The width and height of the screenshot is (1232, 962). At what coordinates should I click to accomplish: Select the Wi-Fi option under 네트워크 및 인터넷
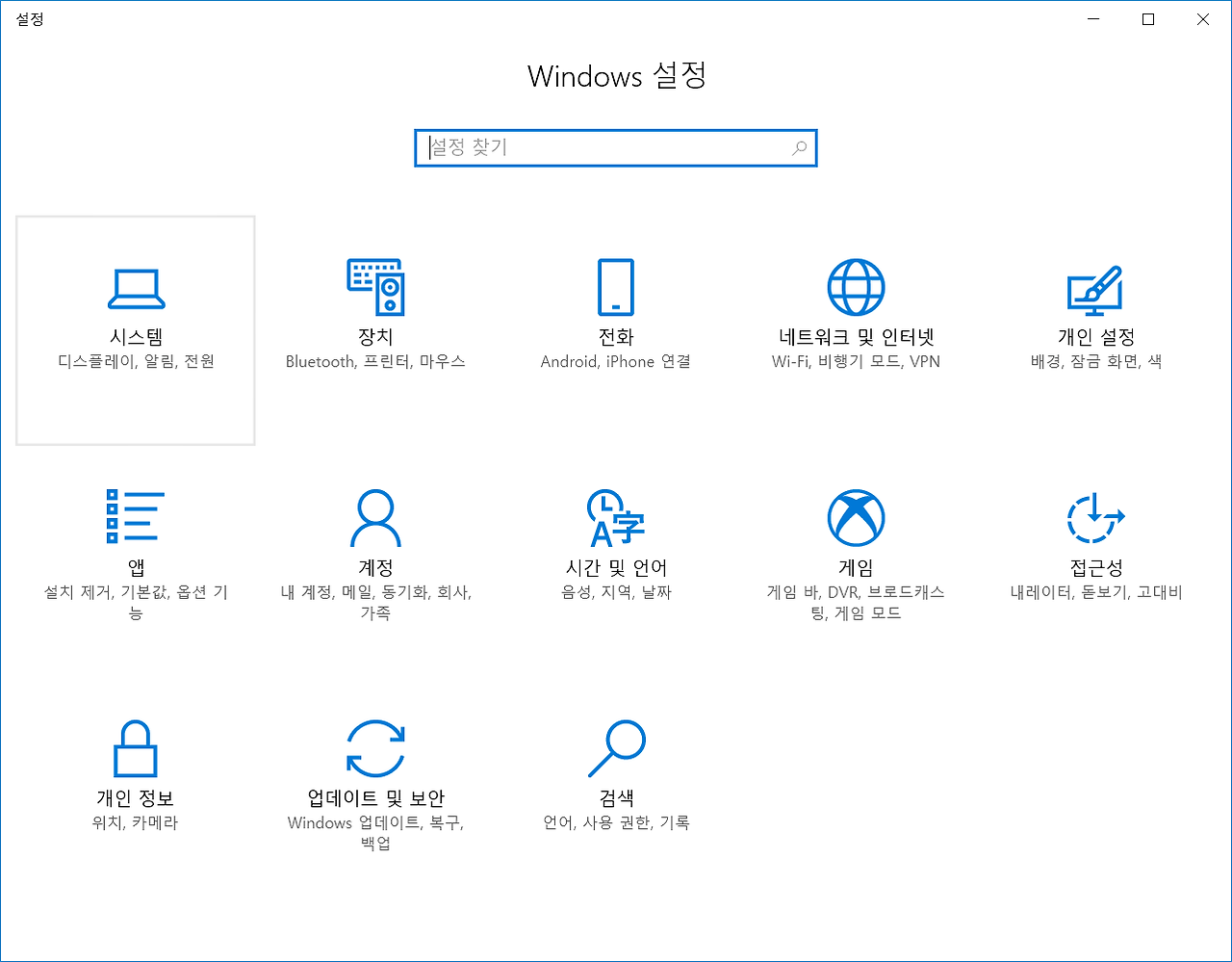click(x=789, y=361)
